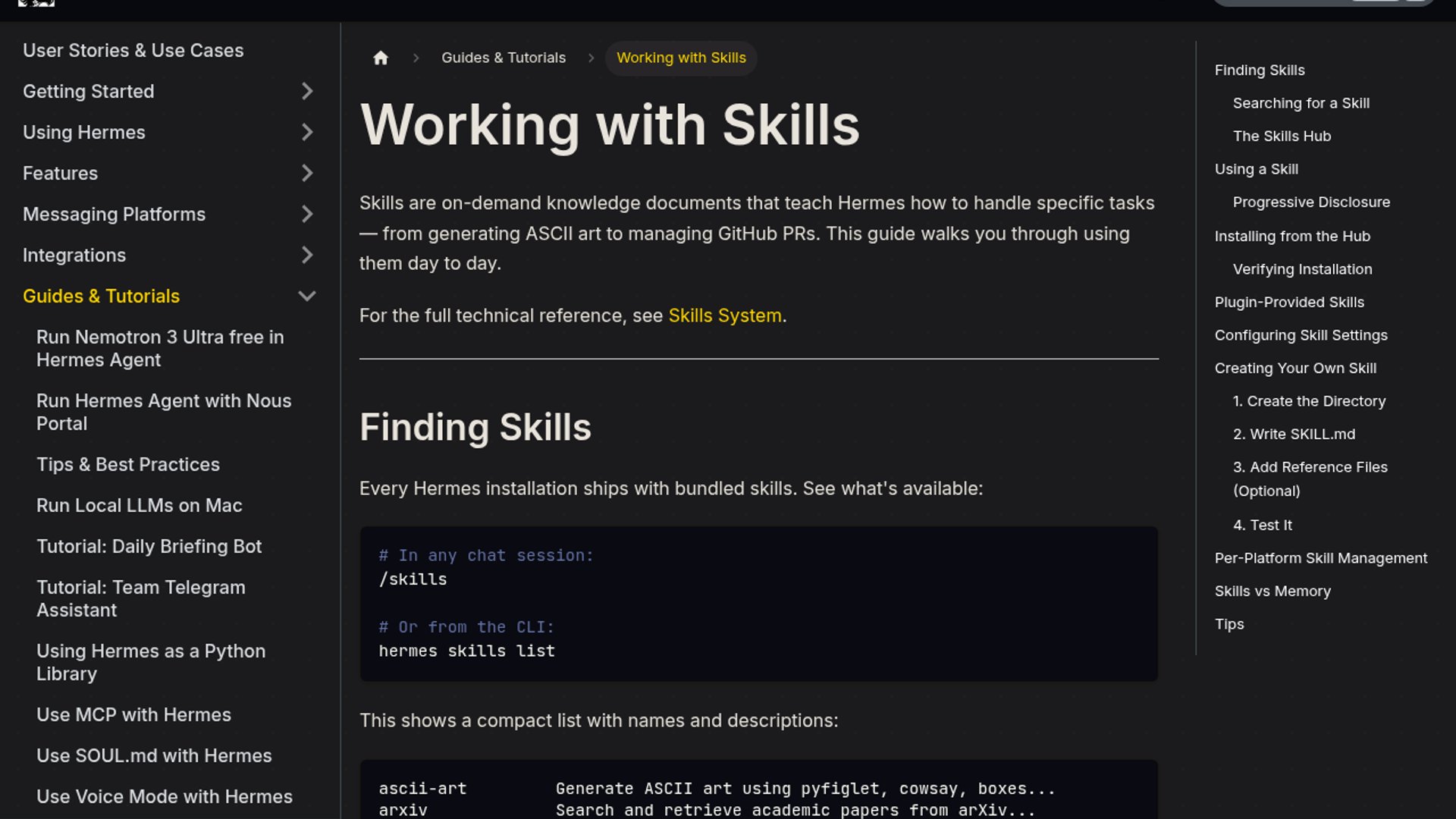Collapse the Guides & Tutorials section chevron
1456x819 pixels.
tap(307, 296)
